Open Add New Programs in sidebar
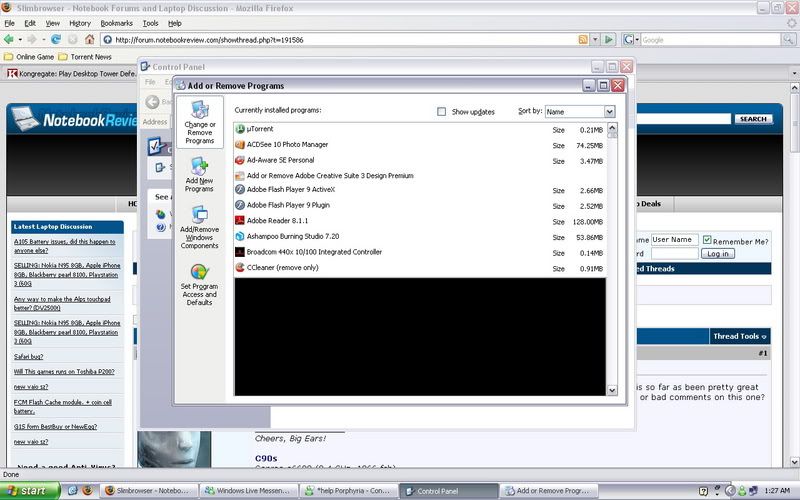Image resolution: width=800 pixels, height=500 pixels. click(x=199, y=174)
